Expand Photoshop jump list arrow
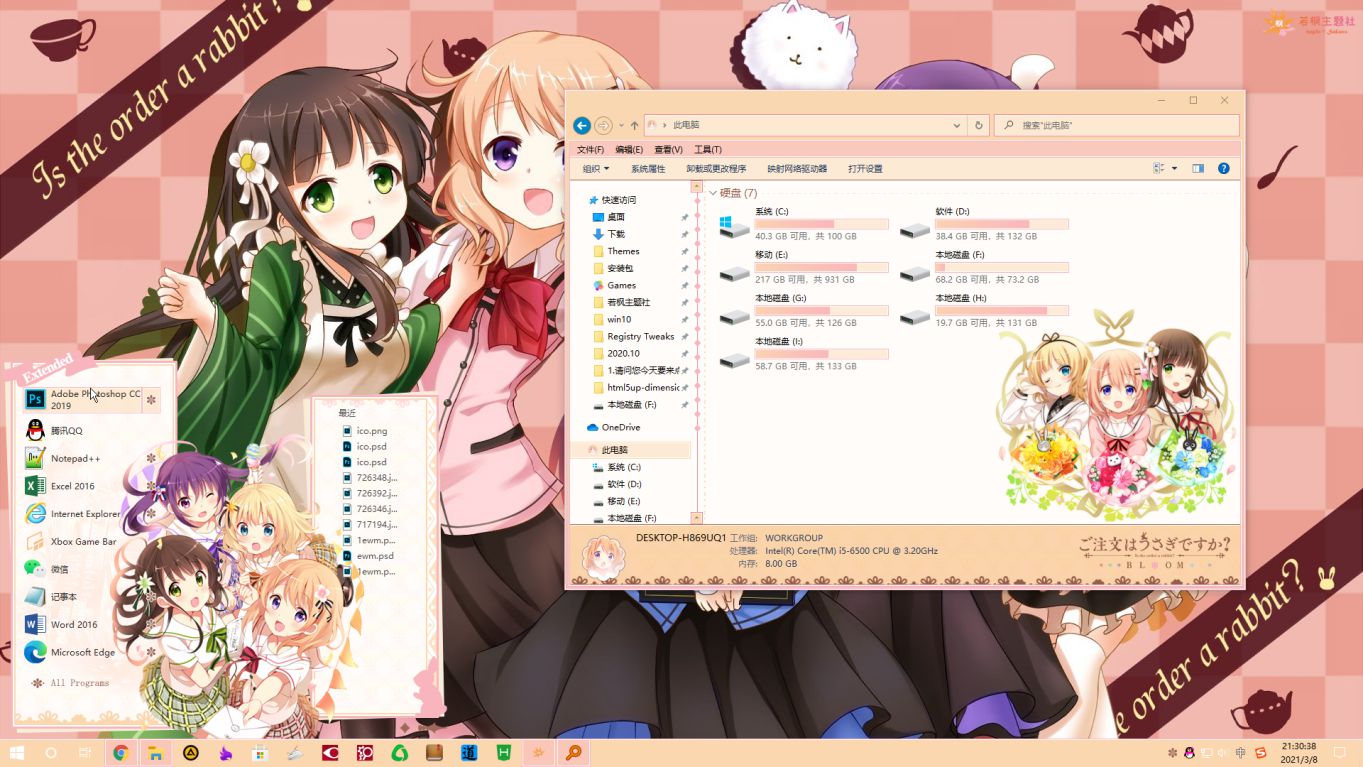The image size is (1363, 767). [151, 400]
